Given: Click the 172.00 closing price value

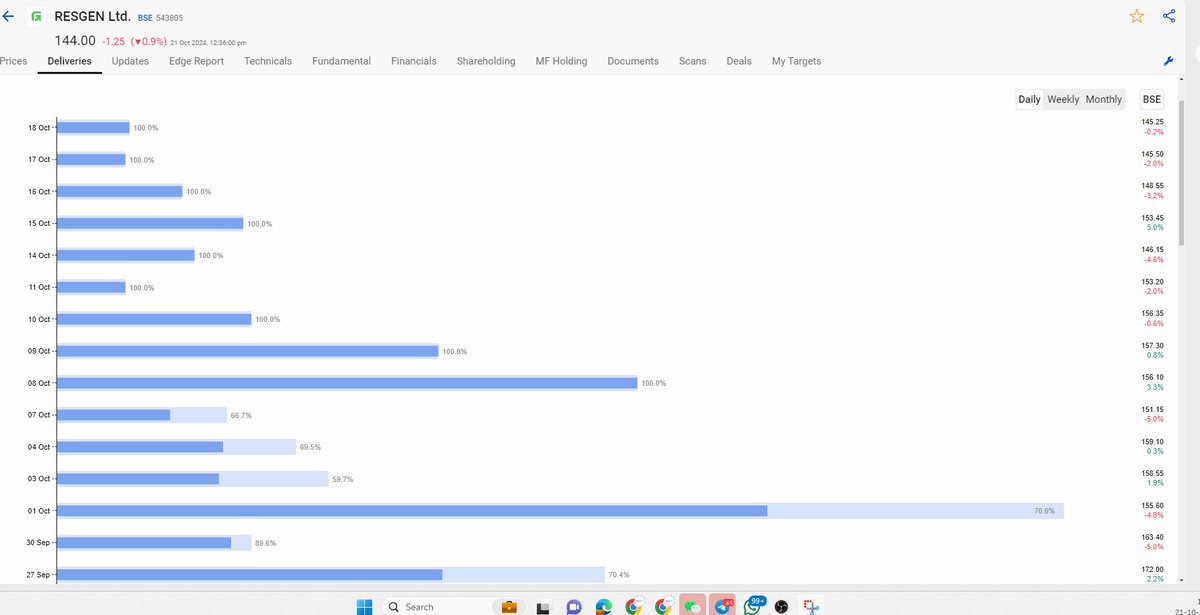Looking at the screenshot, I should (x=1152, y=569).
